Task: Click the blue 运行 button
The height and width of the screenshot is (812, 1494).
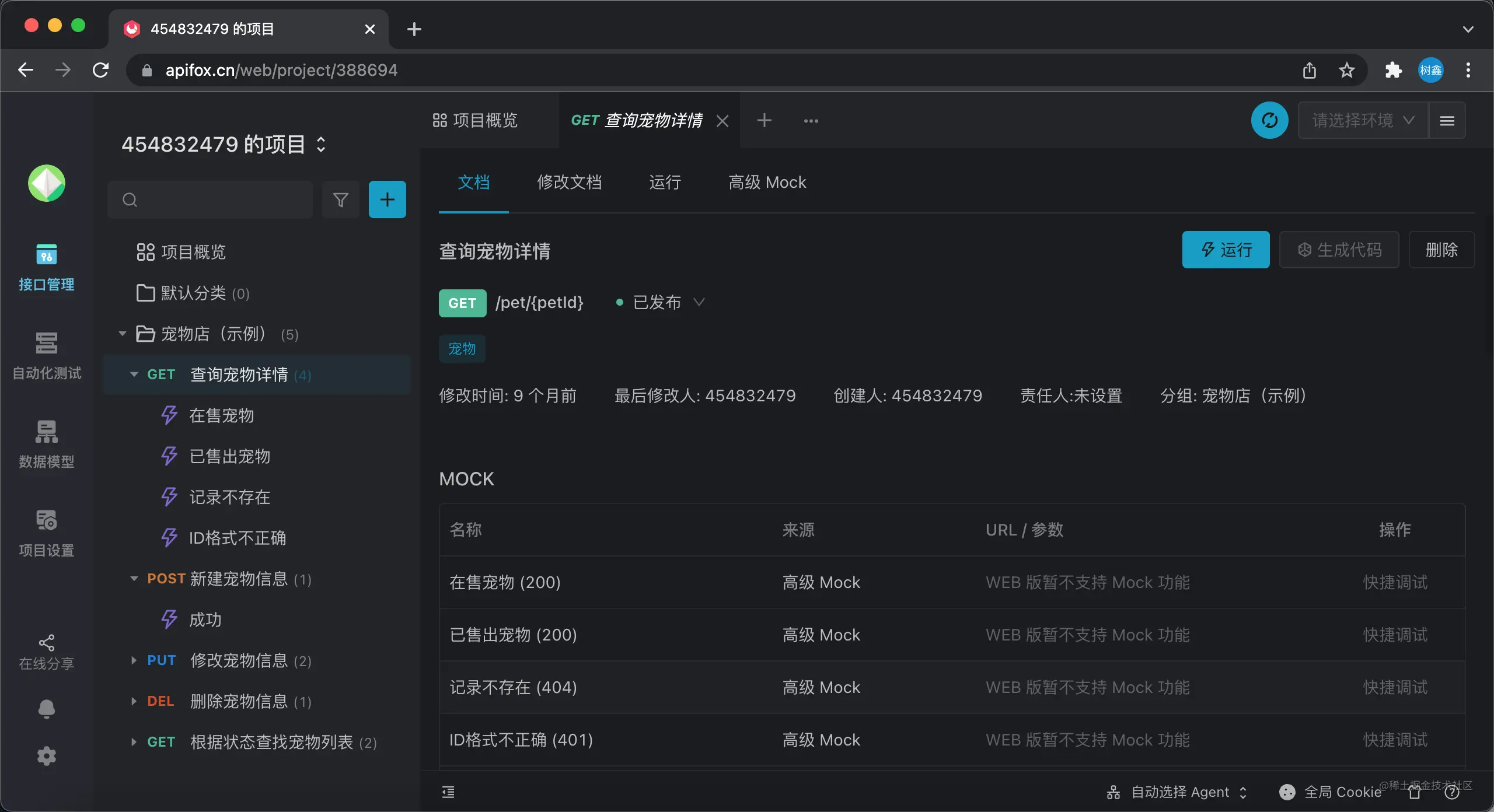Action: click(x=1226, y=250)
